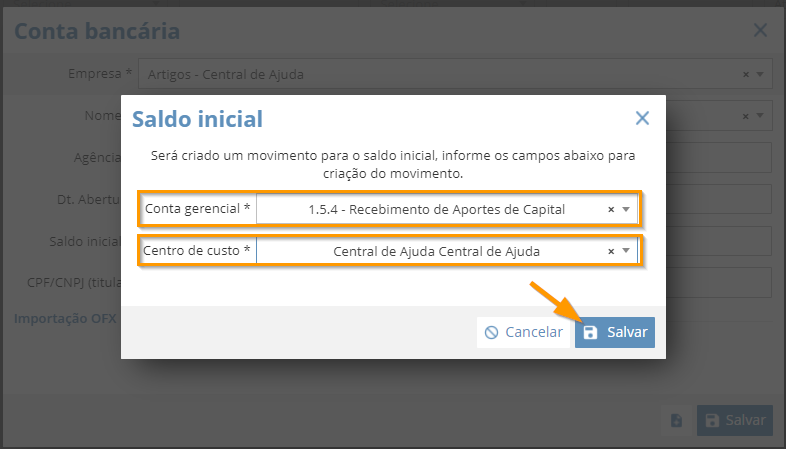Open the Nome row dropdown arrow

[x=760, y=116]
